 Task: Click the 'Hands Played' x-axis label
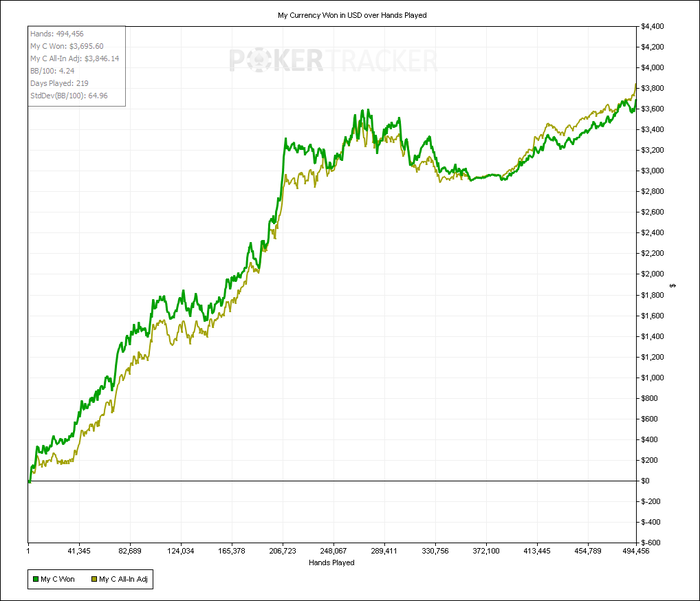[x=331, y=563]
